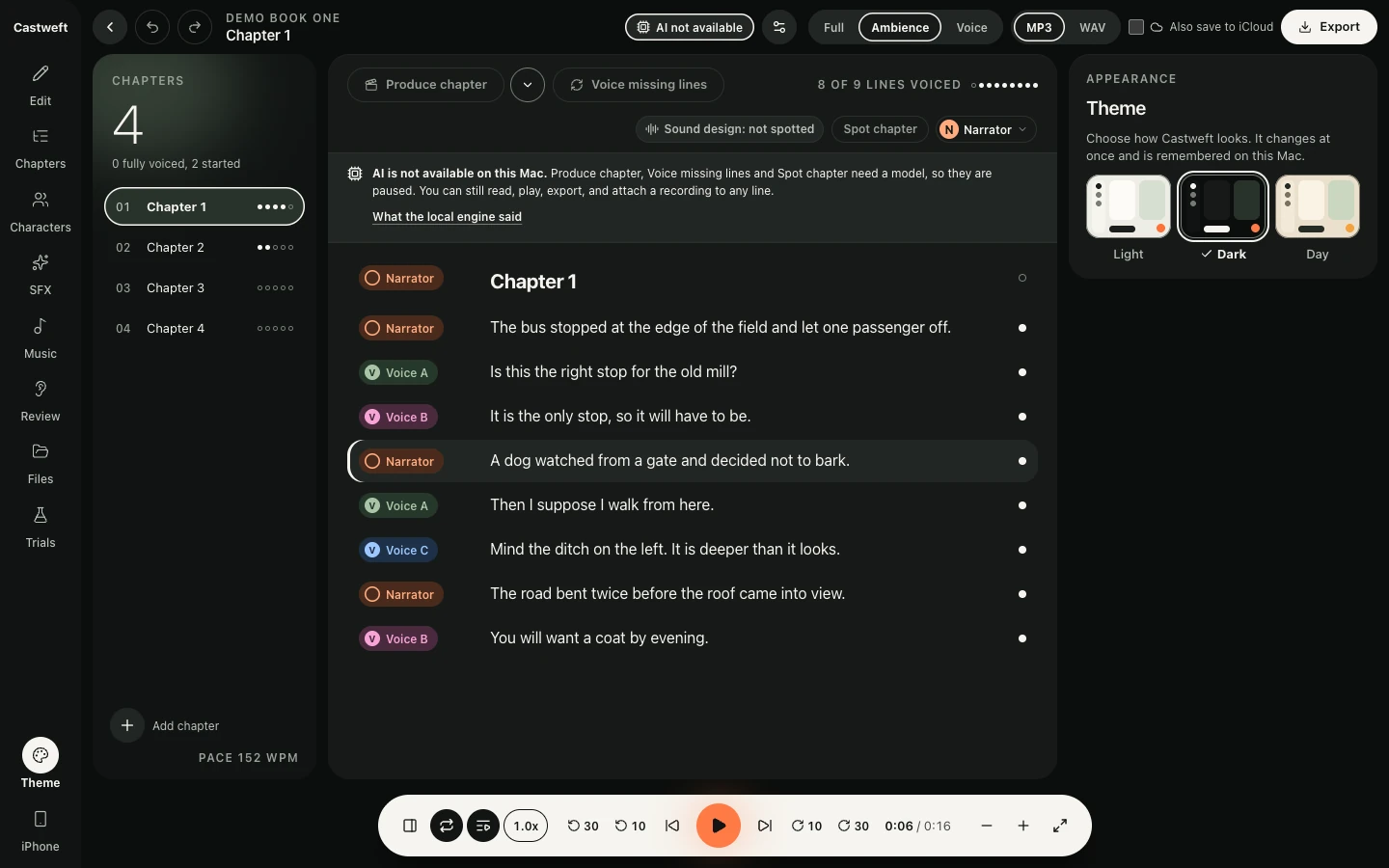Click the back arrow button

tap(110, 27)
